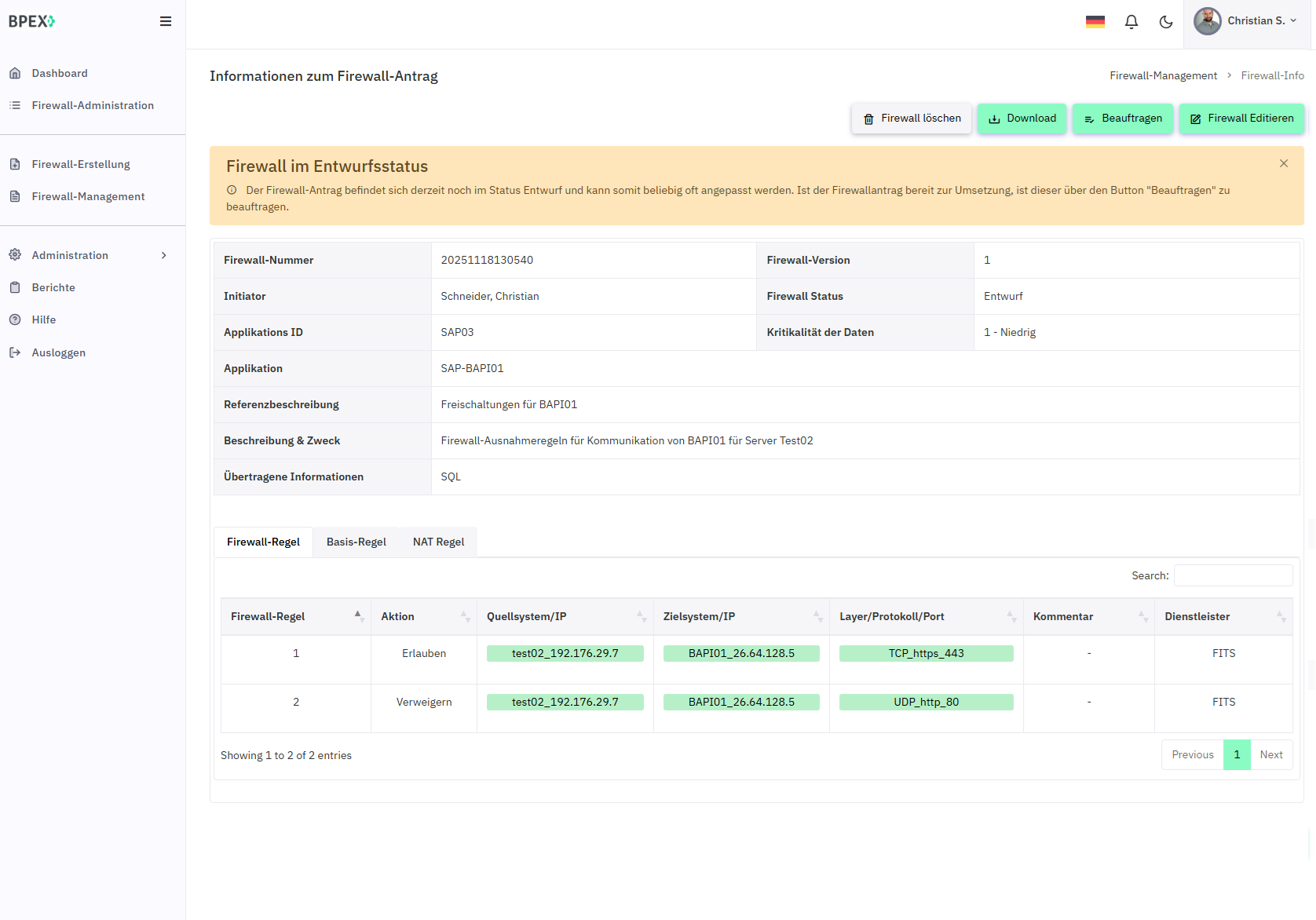Open Berichte in the sidebar
Viewport: 1316px width, 920px height.
coord(53,287)
